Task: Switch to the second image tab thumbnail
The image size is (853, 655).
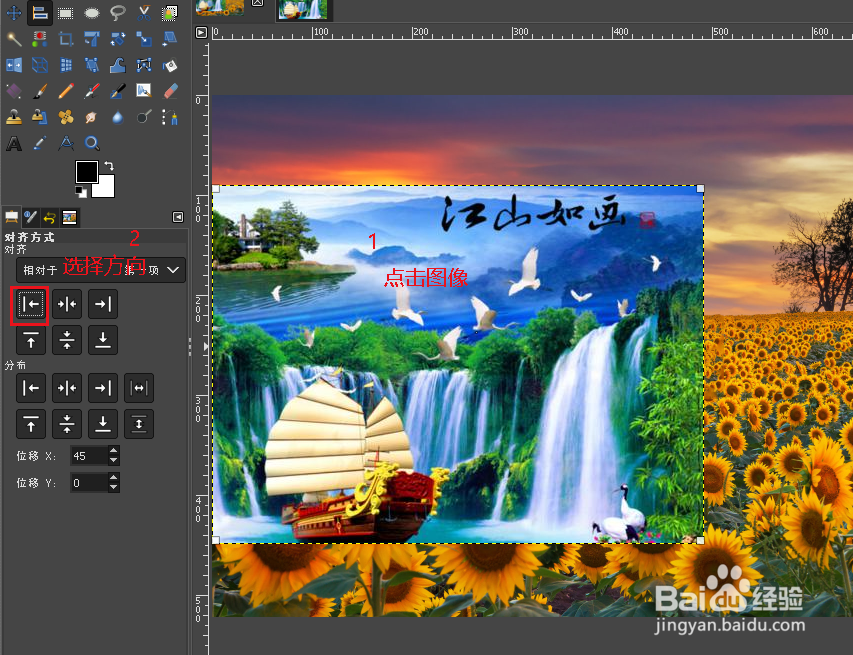Action: 303,10
